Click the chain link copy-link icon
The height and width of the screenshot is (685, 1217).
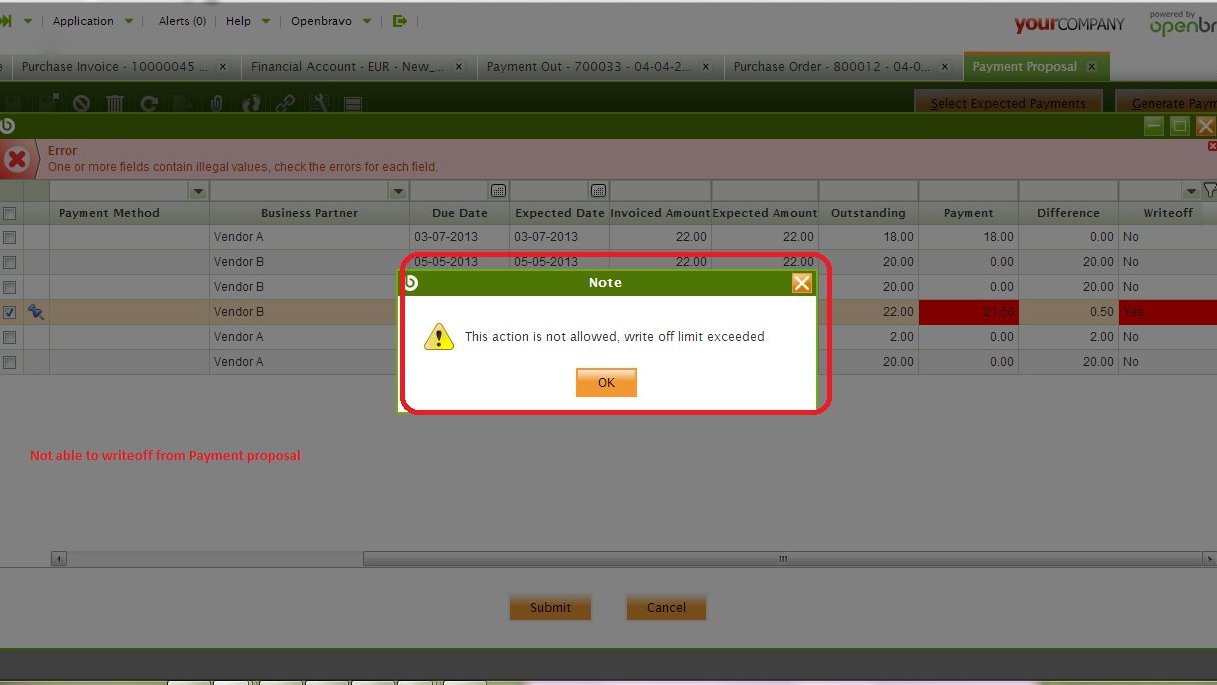[285, 103]
